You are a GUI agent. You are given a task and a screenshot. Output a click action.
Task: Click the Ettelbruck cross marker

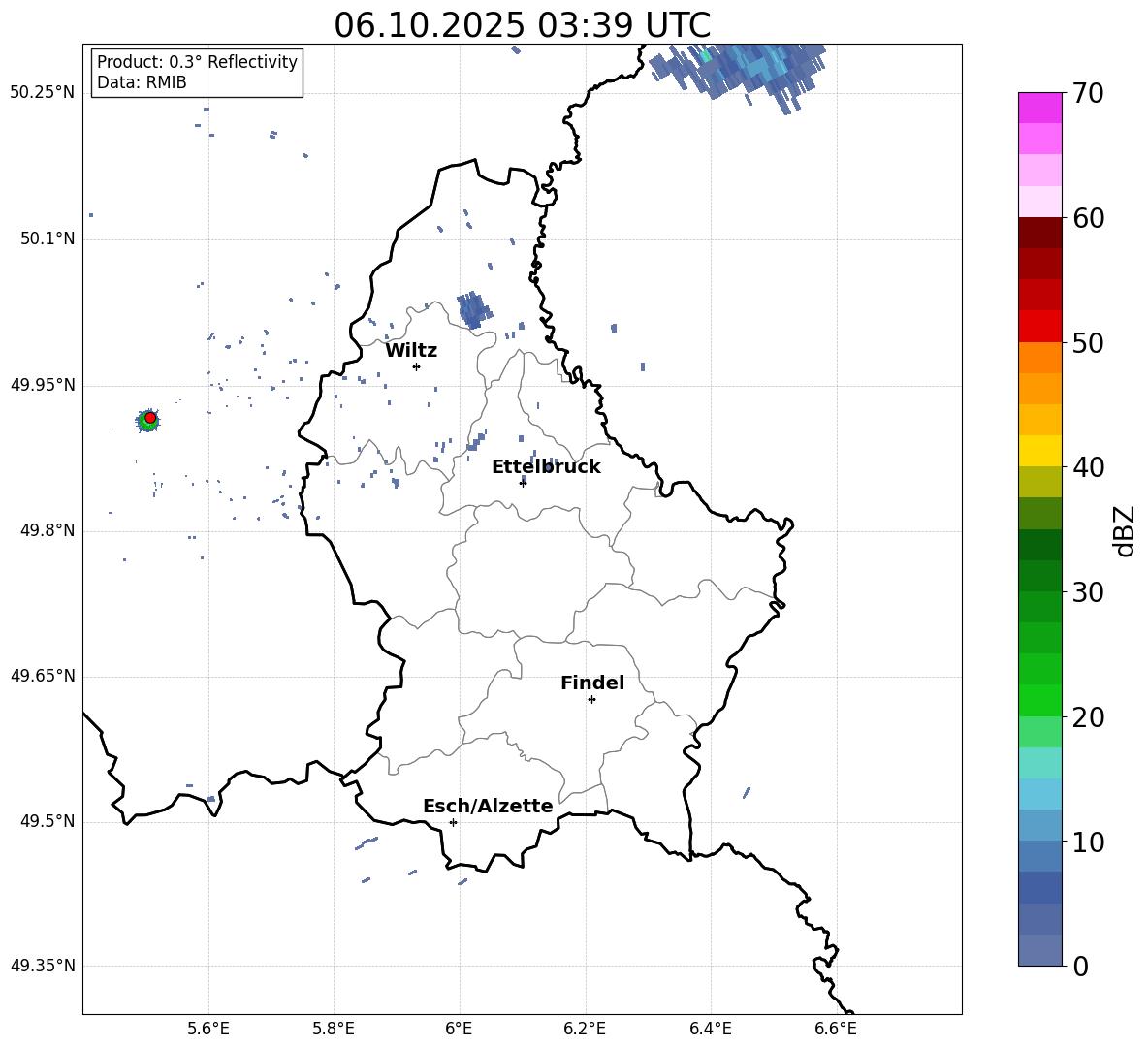pyautogui.click(x=523, y=482)
